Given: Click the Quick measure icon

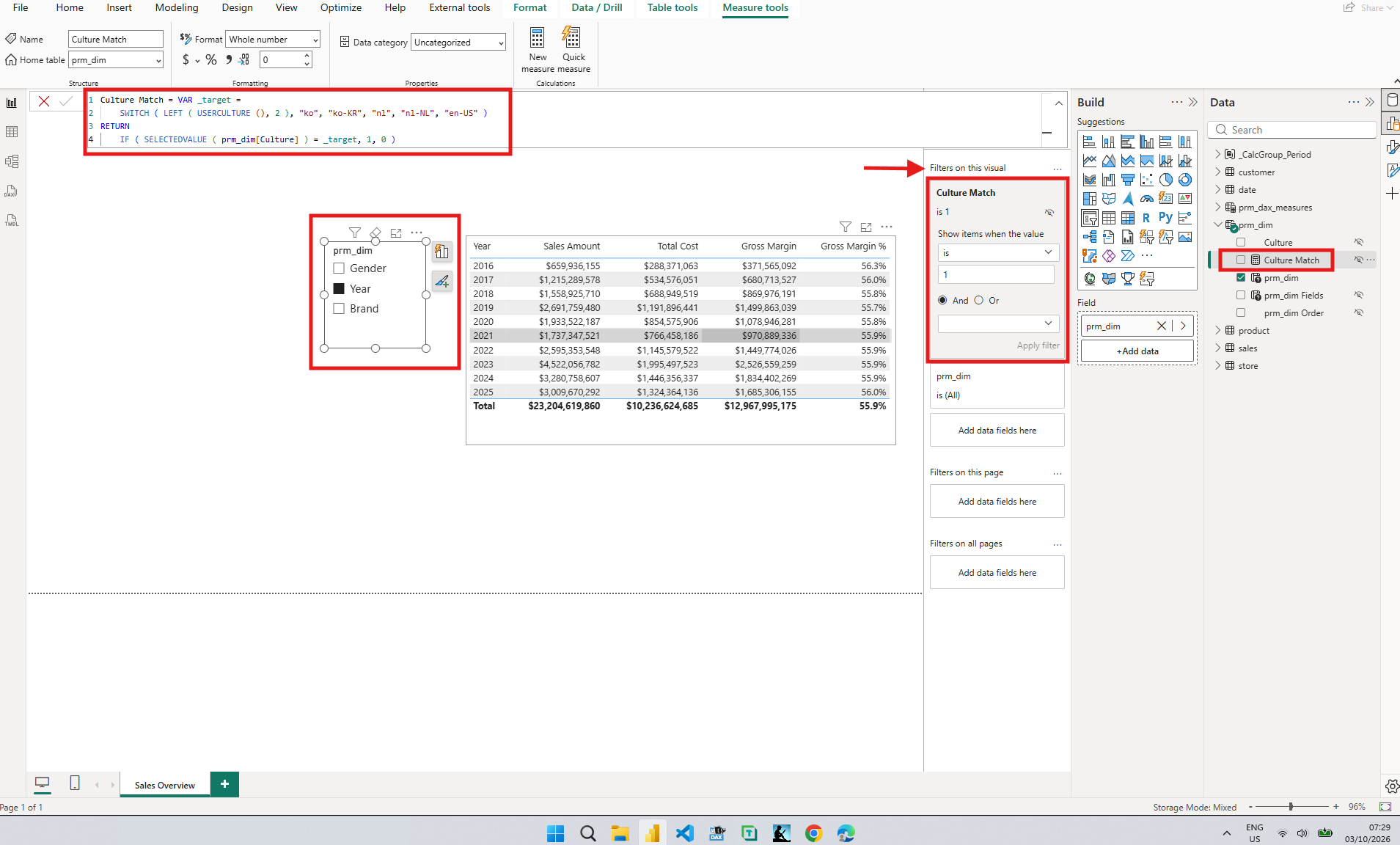Looking at the screenshot, I should 572,38.
